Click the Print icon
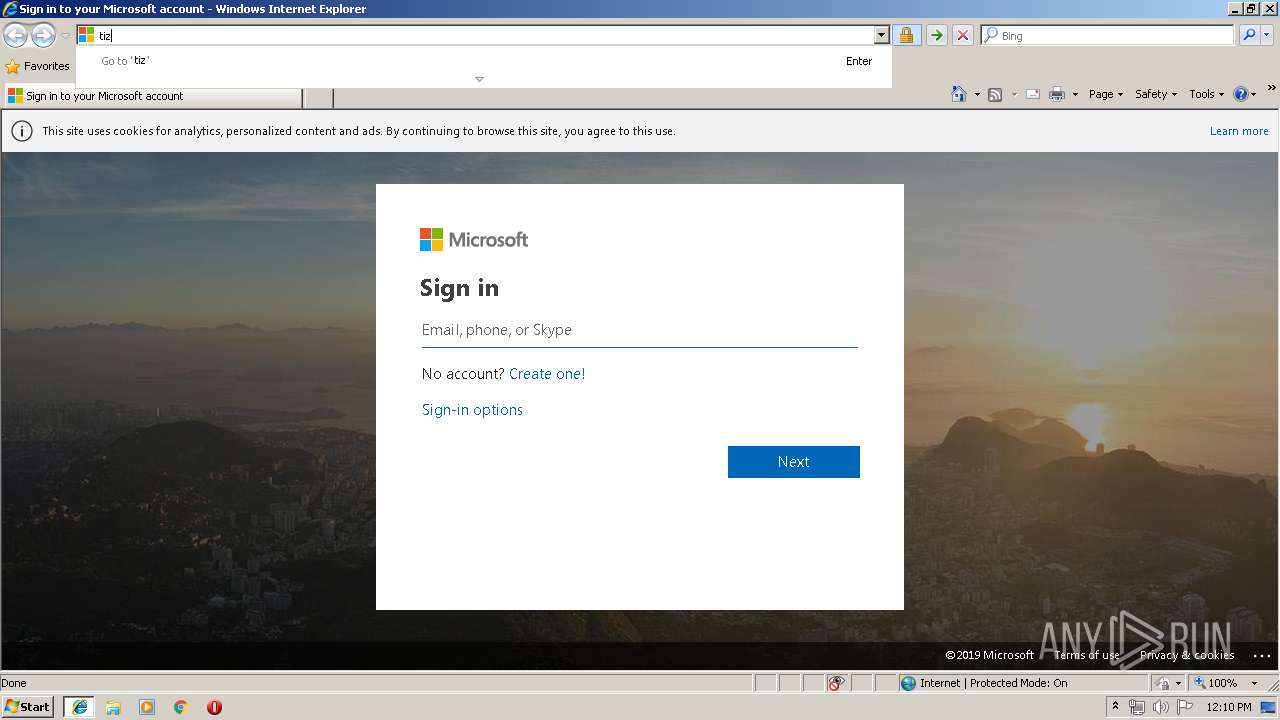The image size is (1280, 720). 1056,94
